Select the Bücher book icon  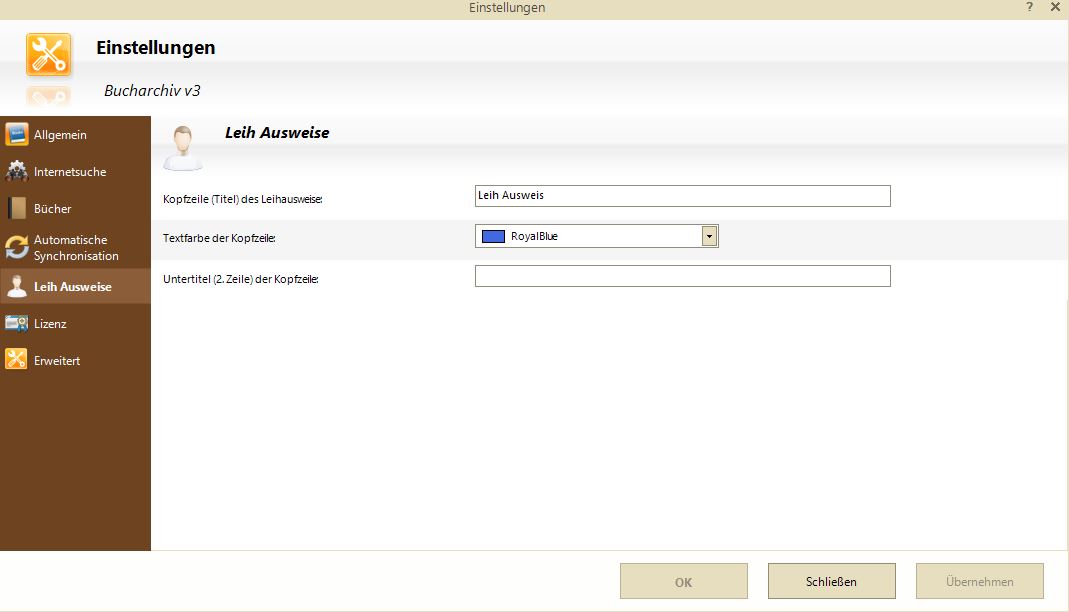tap(16, 208)
